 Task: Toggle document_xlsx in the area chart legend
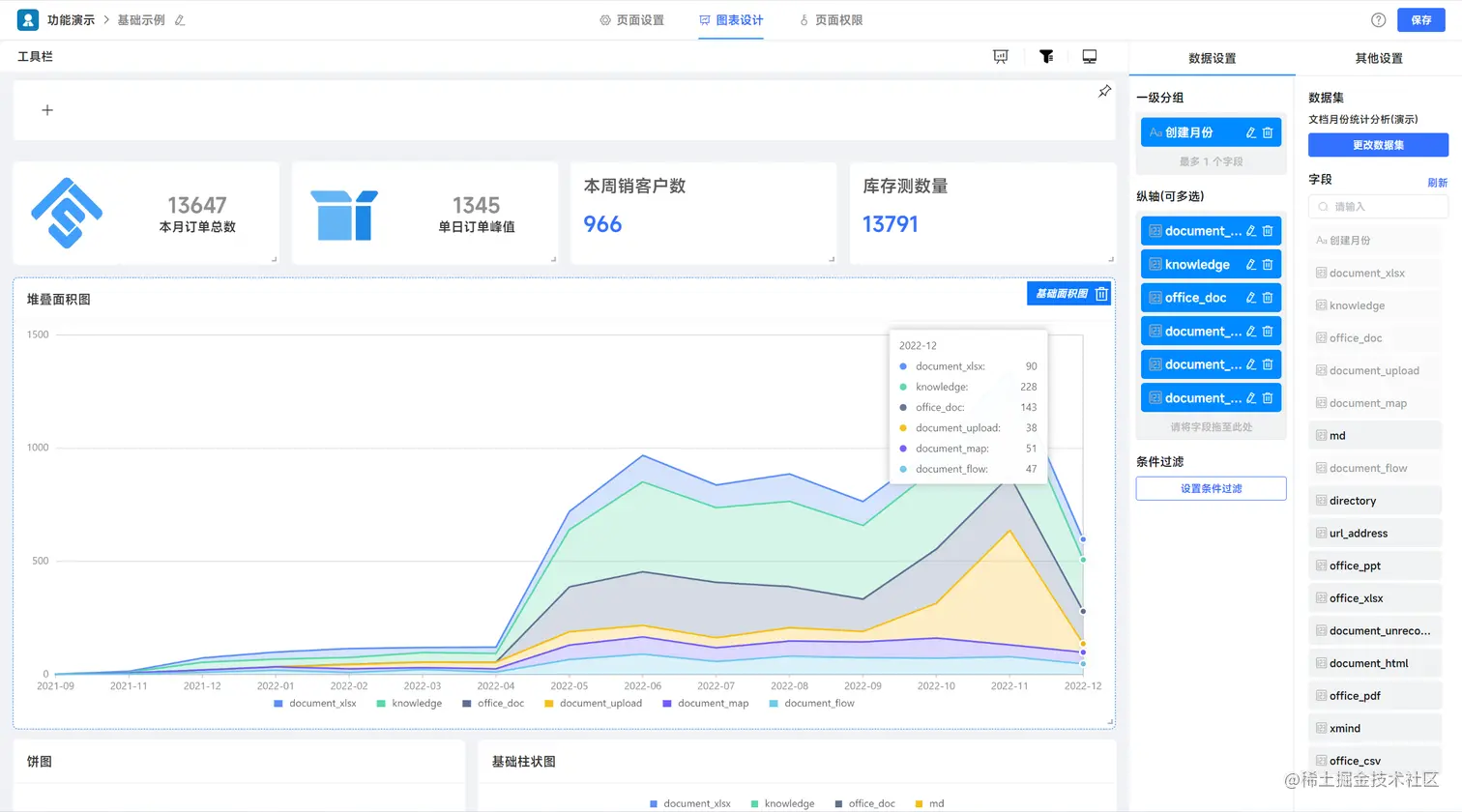(x=315, y=704)
